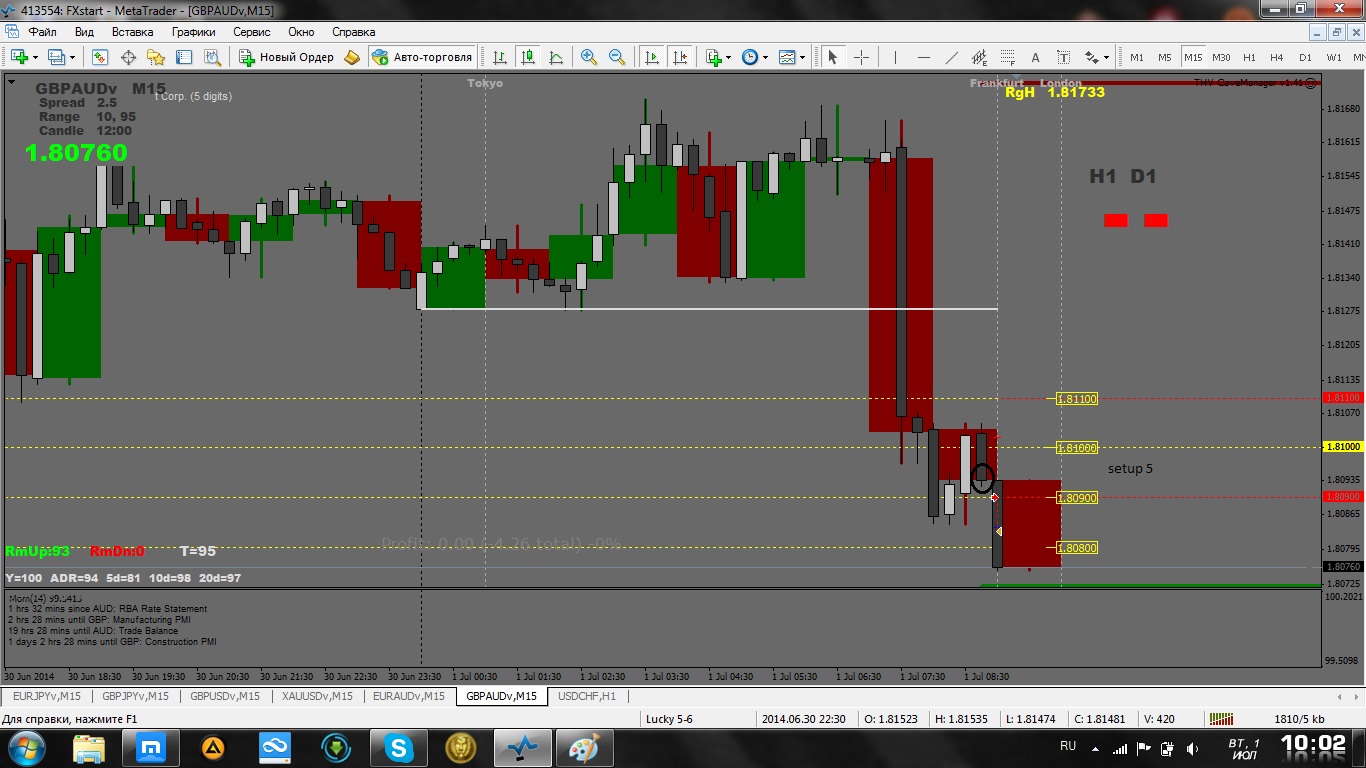Click the red H1 trend indicator block
The image size is (1366, 768).
(x=1116, y=220)
